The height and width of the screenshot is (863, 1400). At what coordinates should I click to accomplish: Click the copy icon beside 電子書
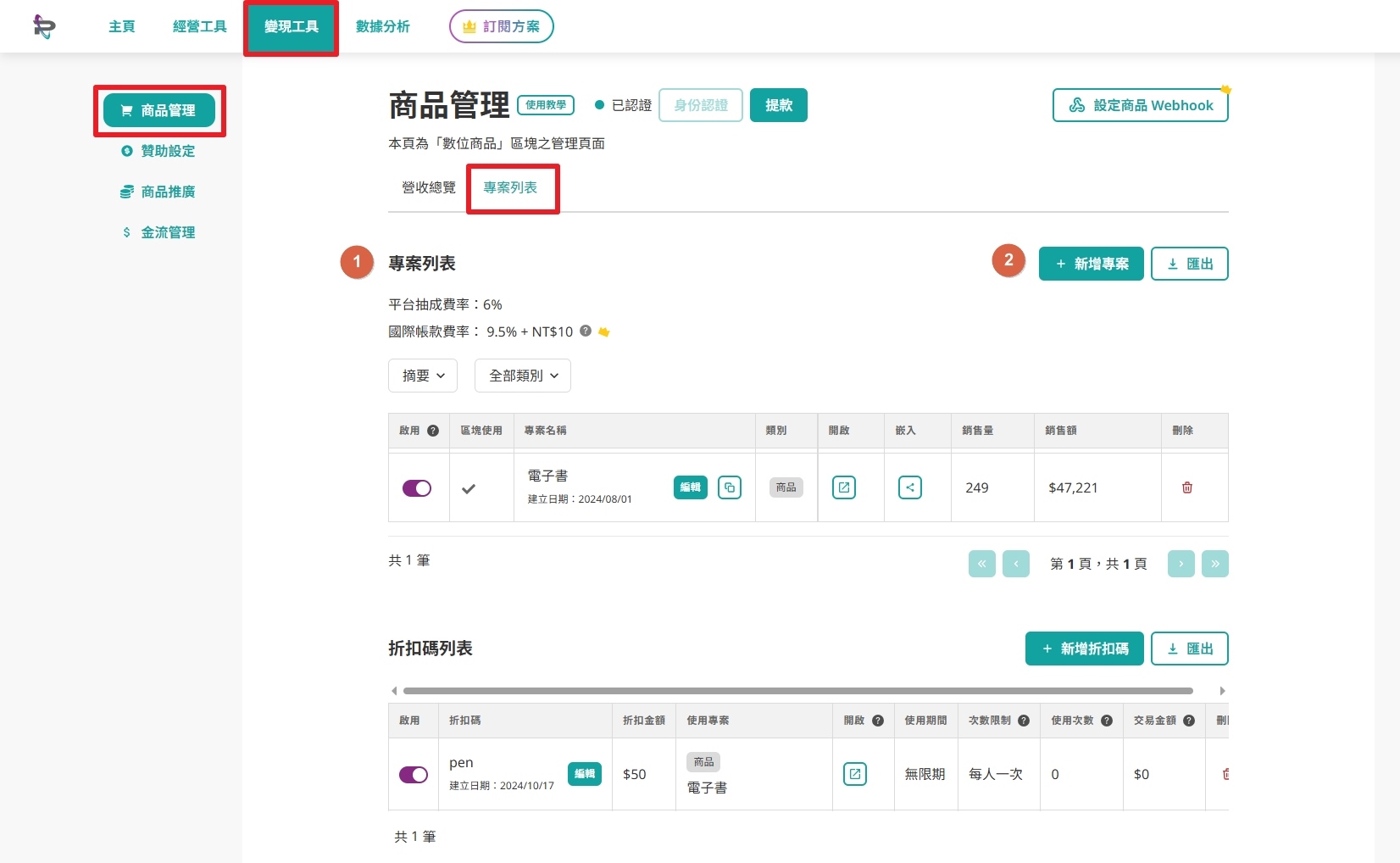click(730, 487)
